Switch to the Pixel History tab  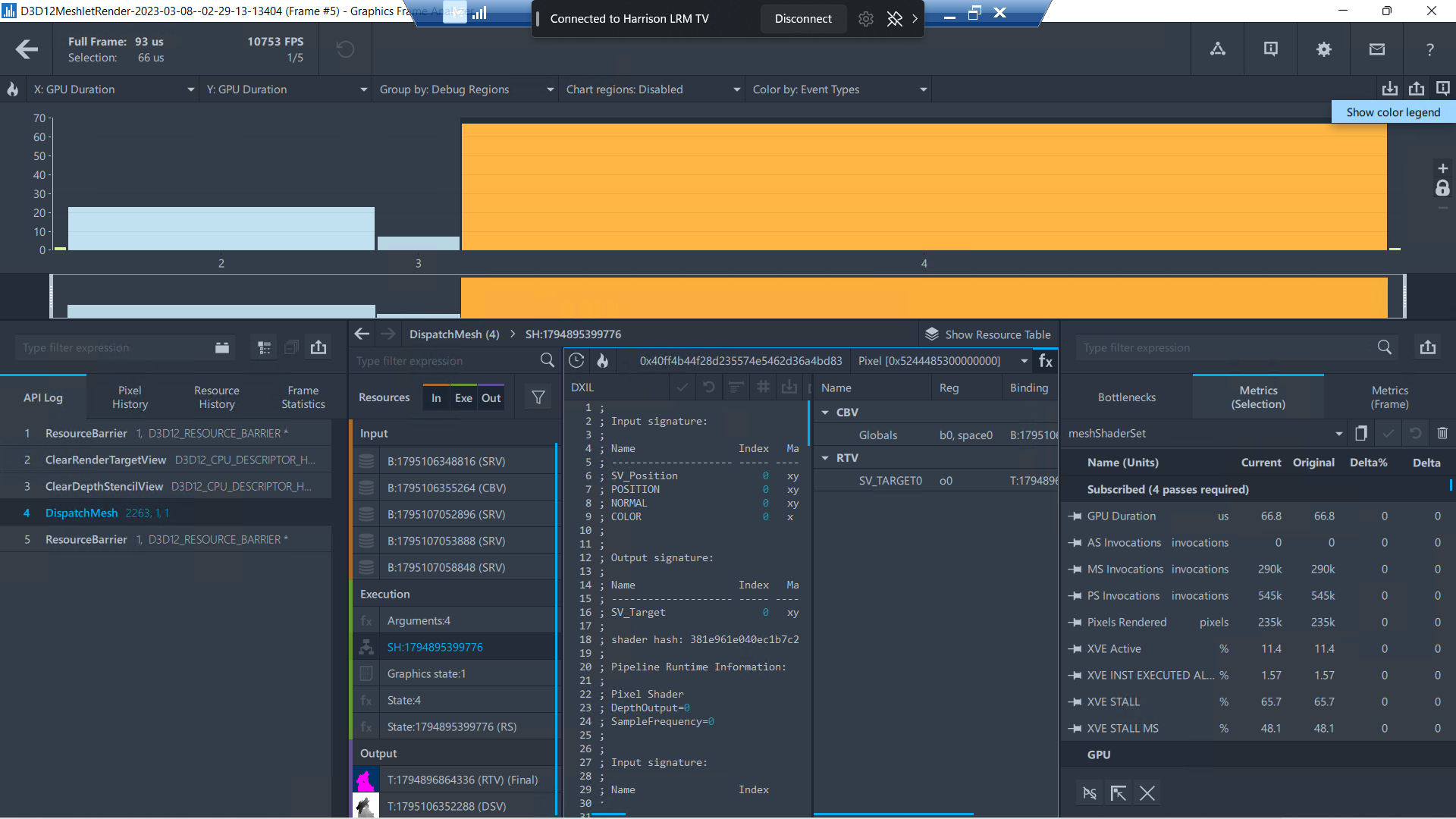[x=130, y=397]
